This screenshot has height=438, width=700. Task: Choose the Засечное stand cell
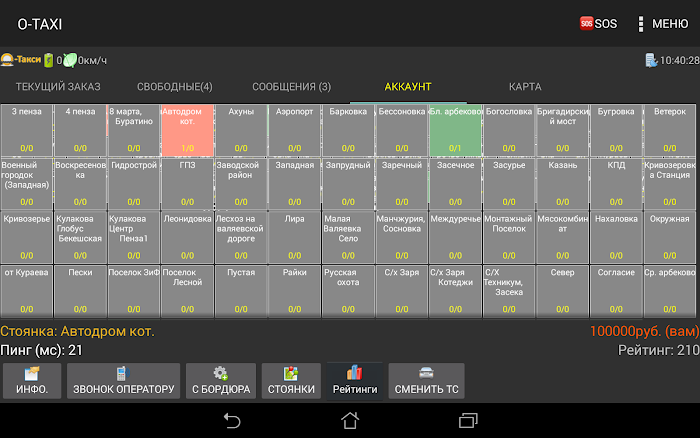455,184
